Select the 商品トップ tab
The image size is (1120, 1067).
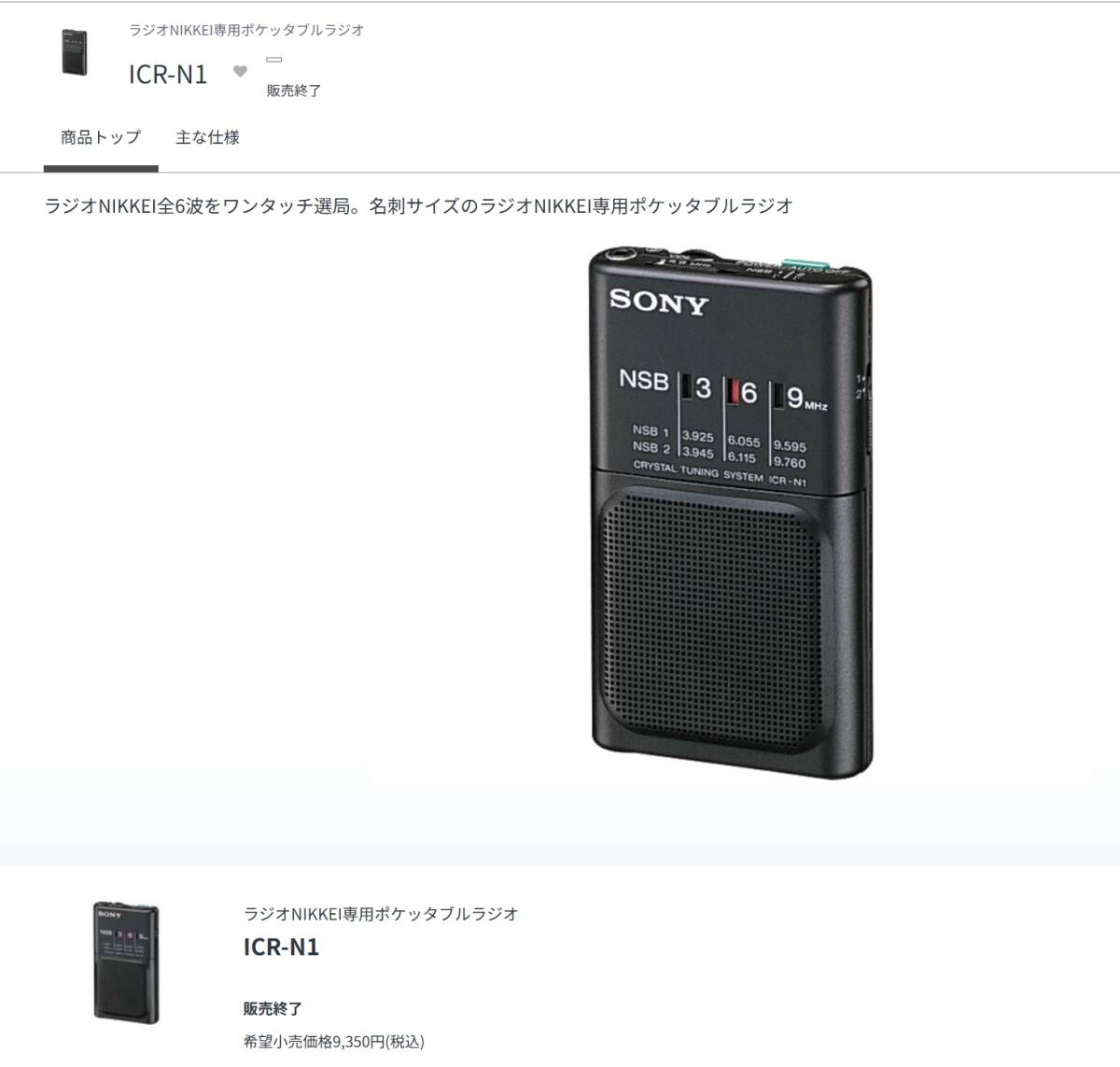tap(101, 137)
